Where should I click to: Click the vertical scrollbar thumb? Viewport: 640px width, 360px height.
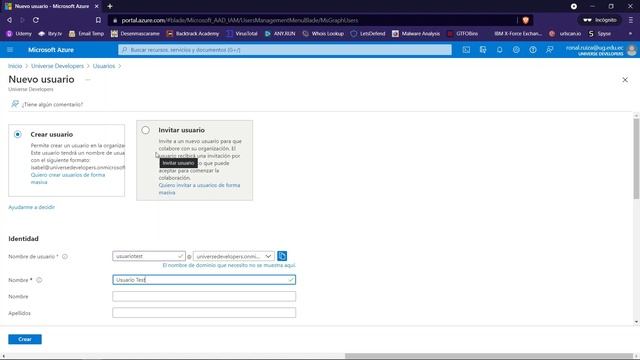click(636, 159)
